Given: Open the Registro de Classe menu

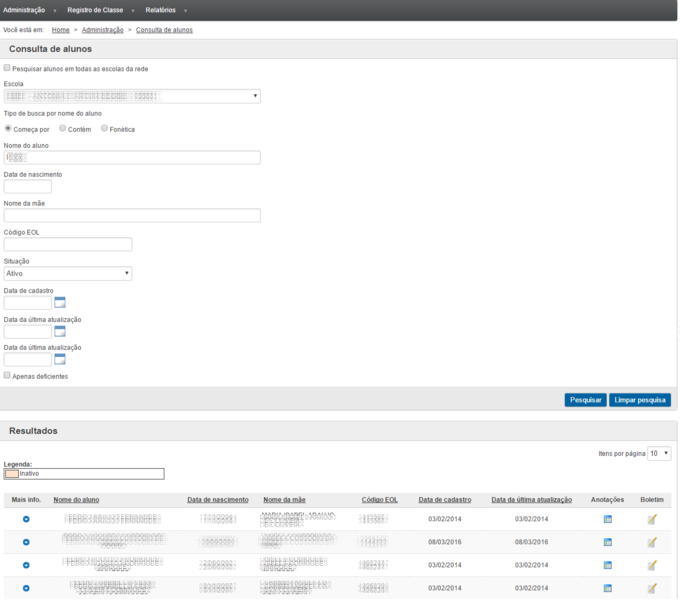Looking at the screenshot, I should click(95, 10).
